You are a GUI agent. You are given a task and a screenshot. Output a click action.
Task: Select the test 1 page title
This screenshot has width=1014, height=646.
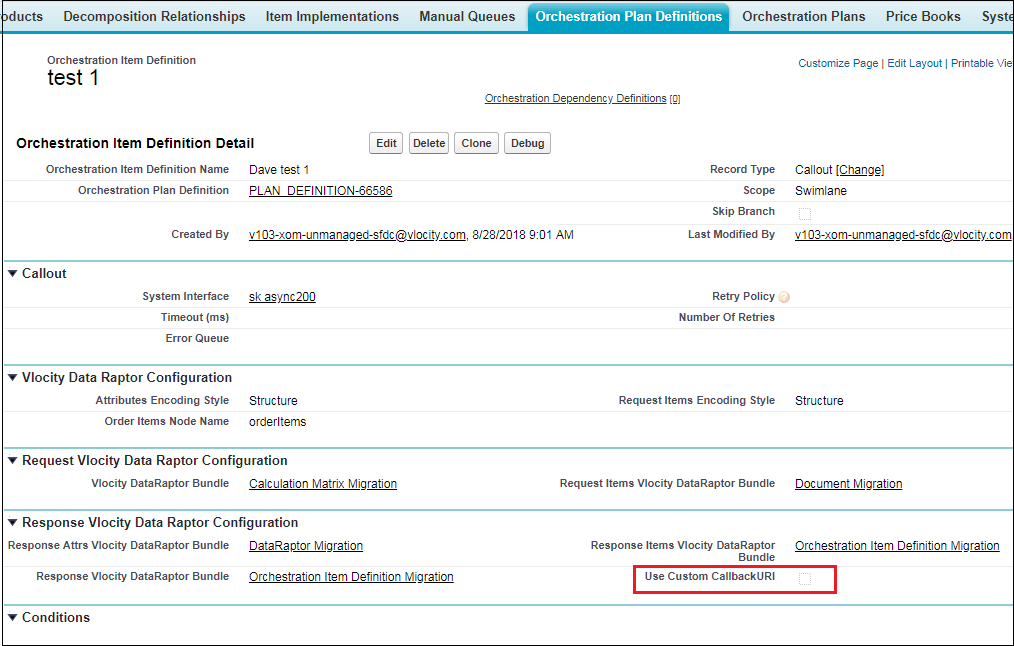(73, 78)
